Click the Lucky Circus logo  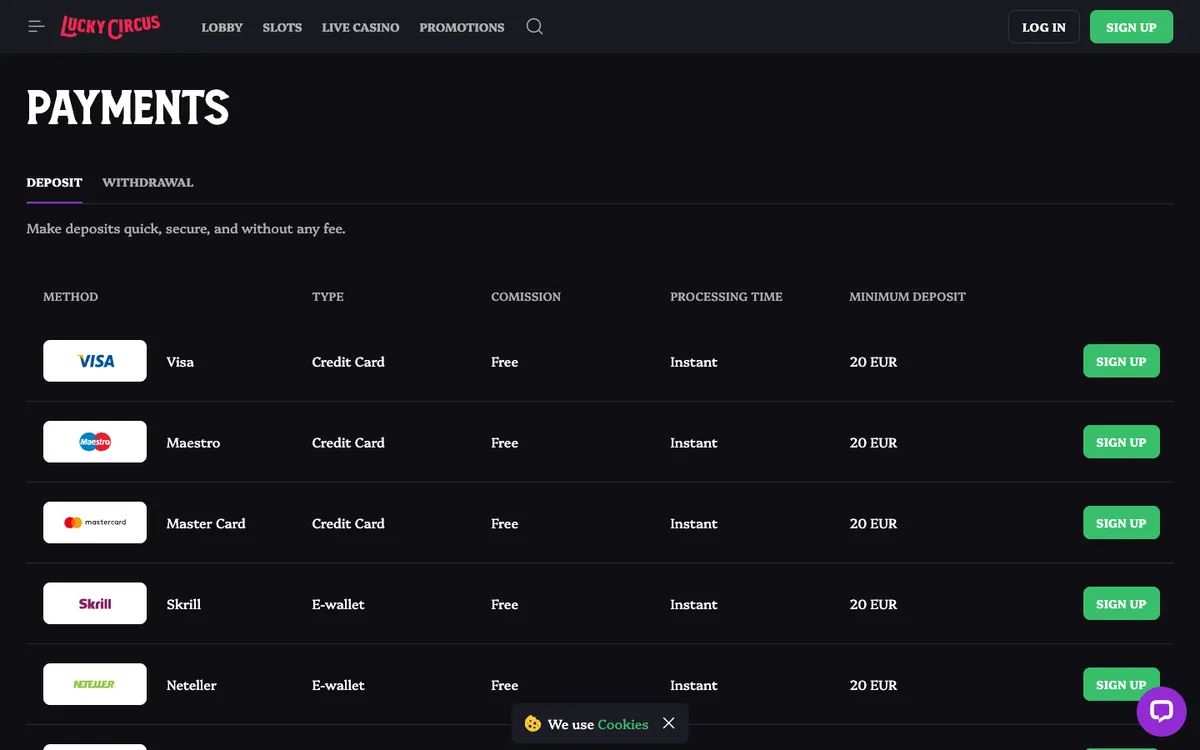[x=110, y=27]
